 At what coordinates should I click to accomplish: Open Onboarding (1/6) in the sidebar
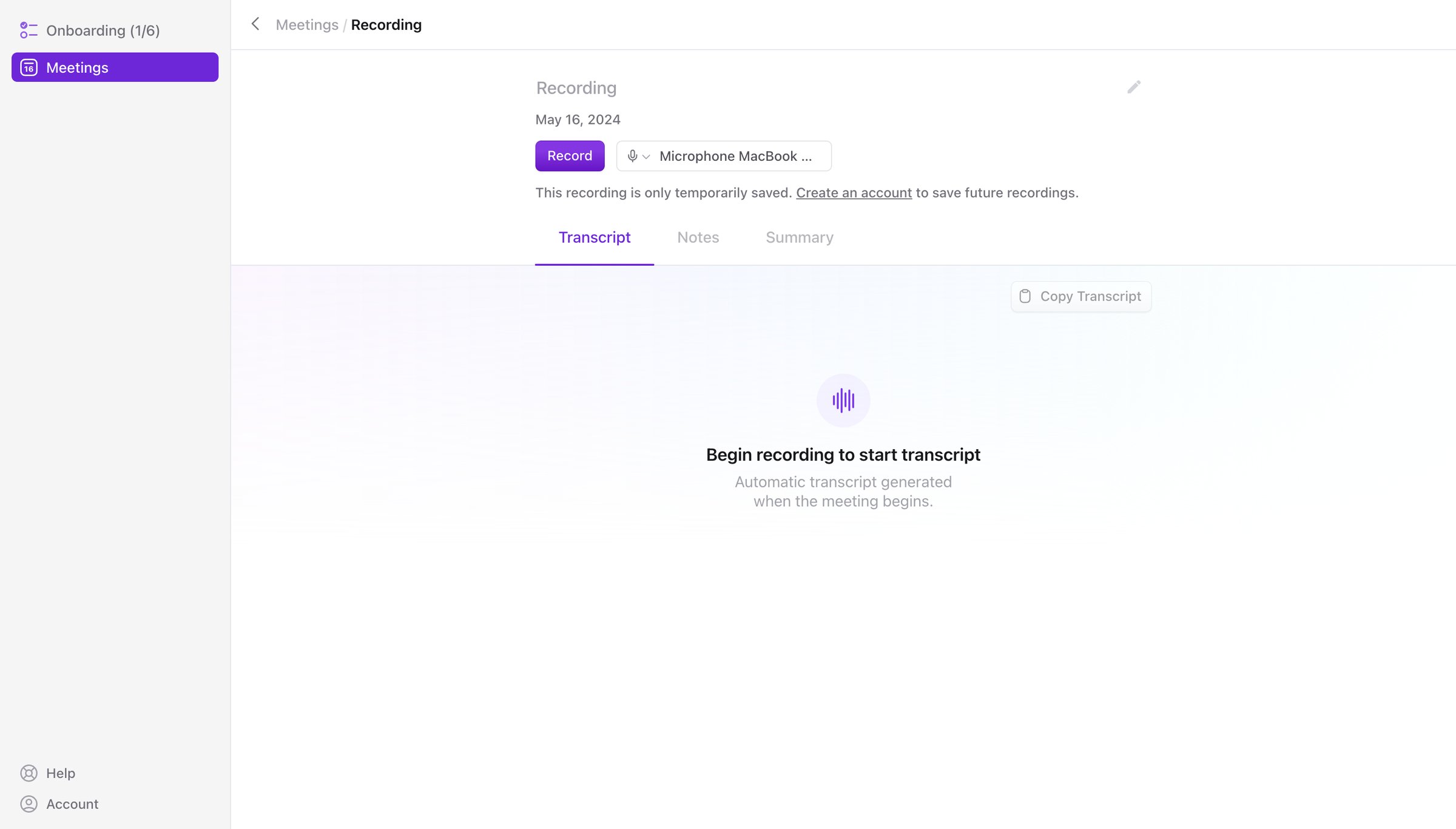pos(115,30)
